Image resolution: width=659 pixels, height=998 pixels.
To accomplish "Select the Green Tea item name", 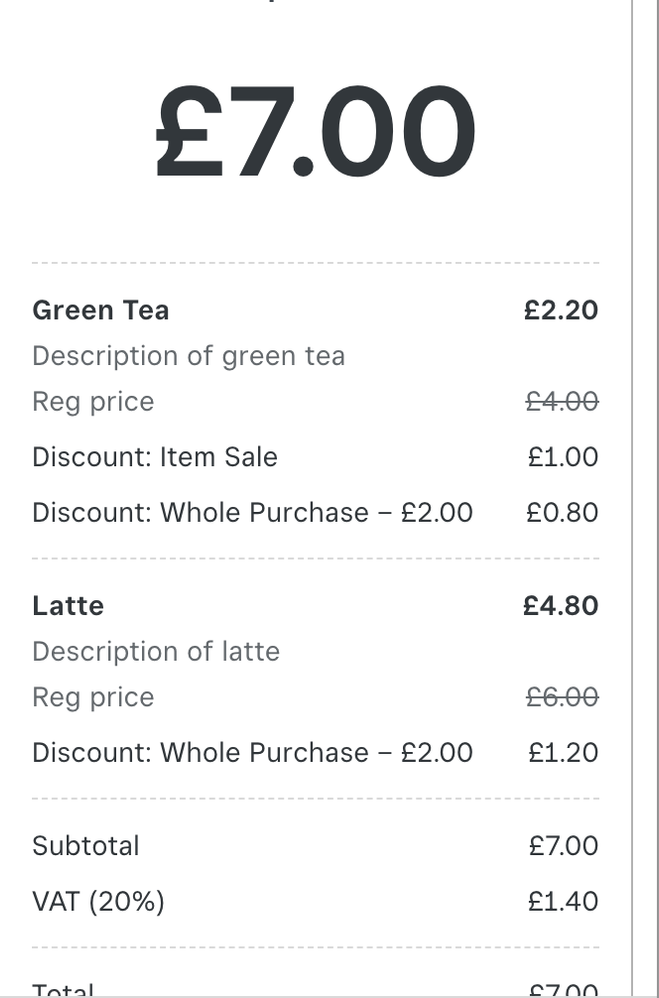I will click(100, 310).
